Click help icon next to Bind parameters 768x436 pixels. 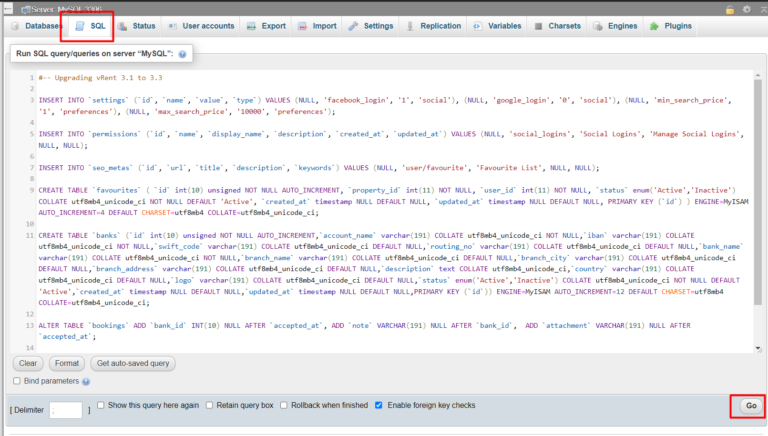point(86,381)
